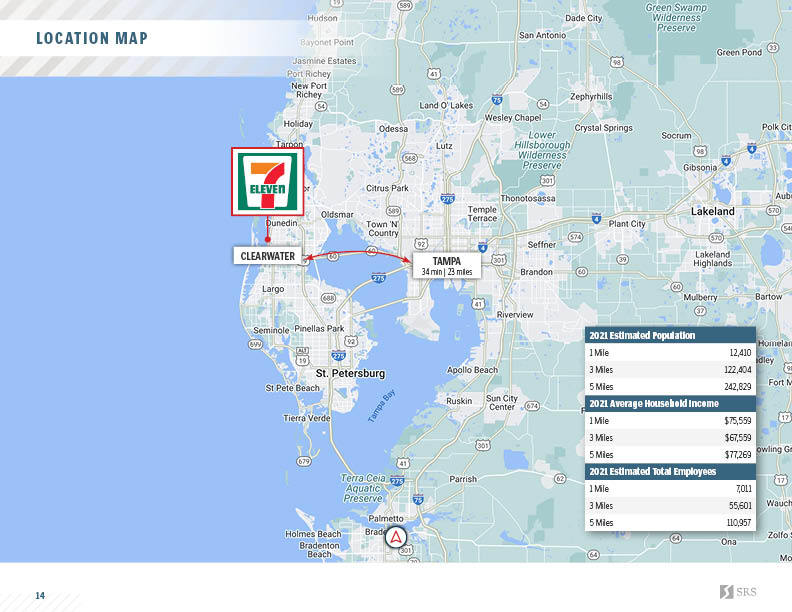Click the route 674 shield near Sun City Center
The width and height of the screenshot is (792, 612).
532,405
